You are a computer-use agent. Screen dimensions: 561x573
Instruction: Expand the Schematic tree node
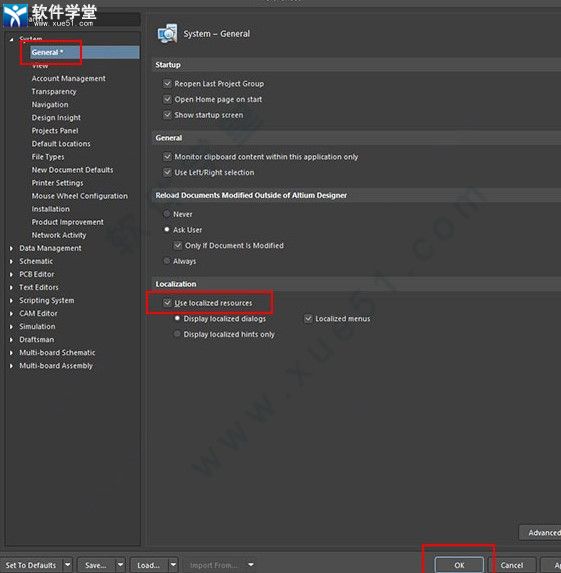pyautogui.click(x=11, y=262)
